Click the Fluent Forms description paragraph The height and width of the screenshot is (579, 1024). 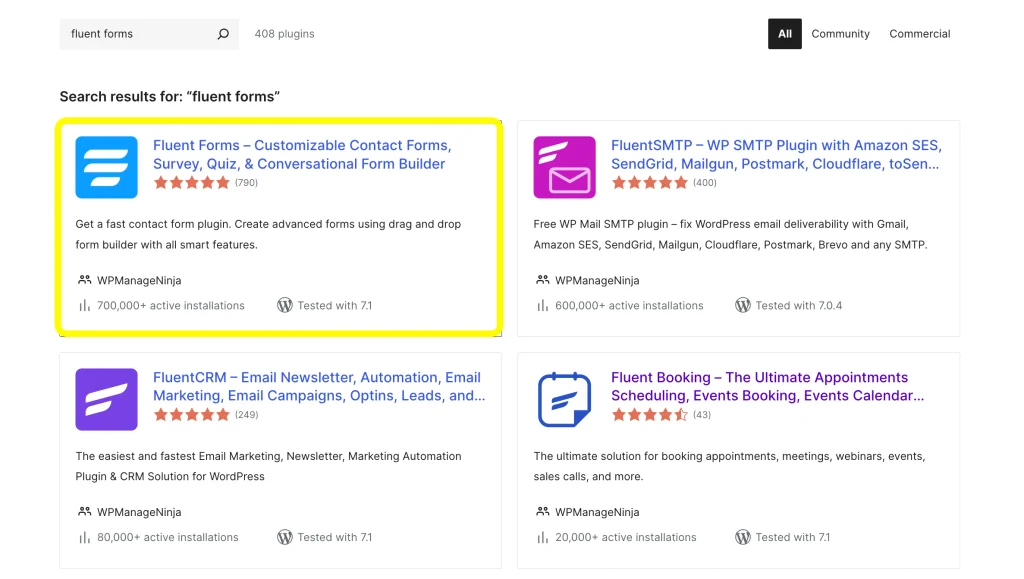(268, 234)
